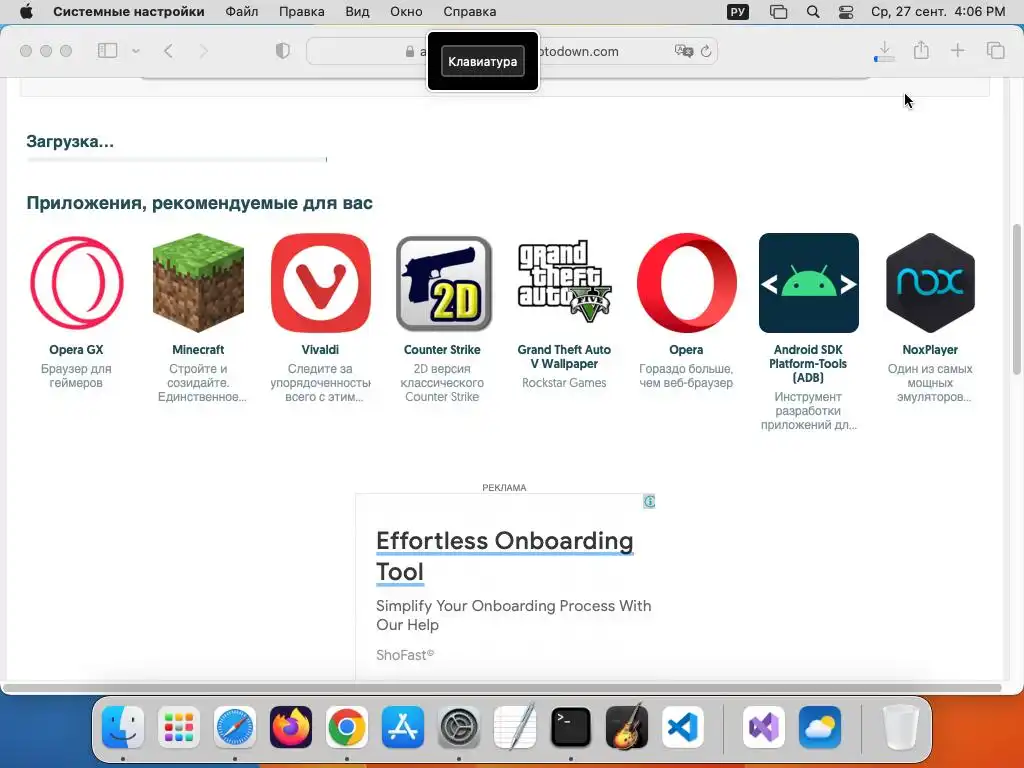Open Finder from the Dock
This screenshot has width=1024, height=768.
123,727
